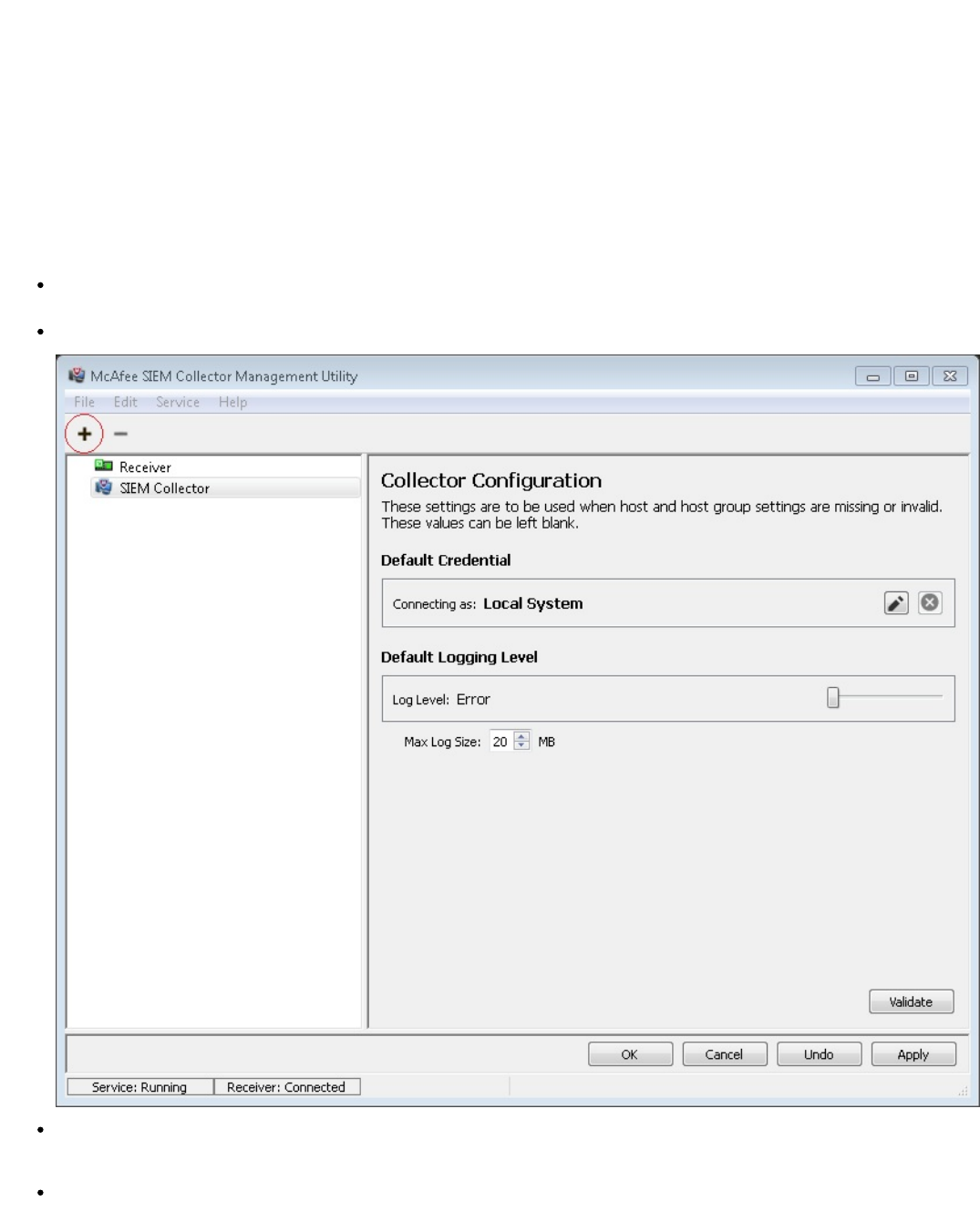Image resolution: width=980 pixels, height=1232 pixels.
Task: Edit default credential with pencil icon
Action: coord(896,602)
